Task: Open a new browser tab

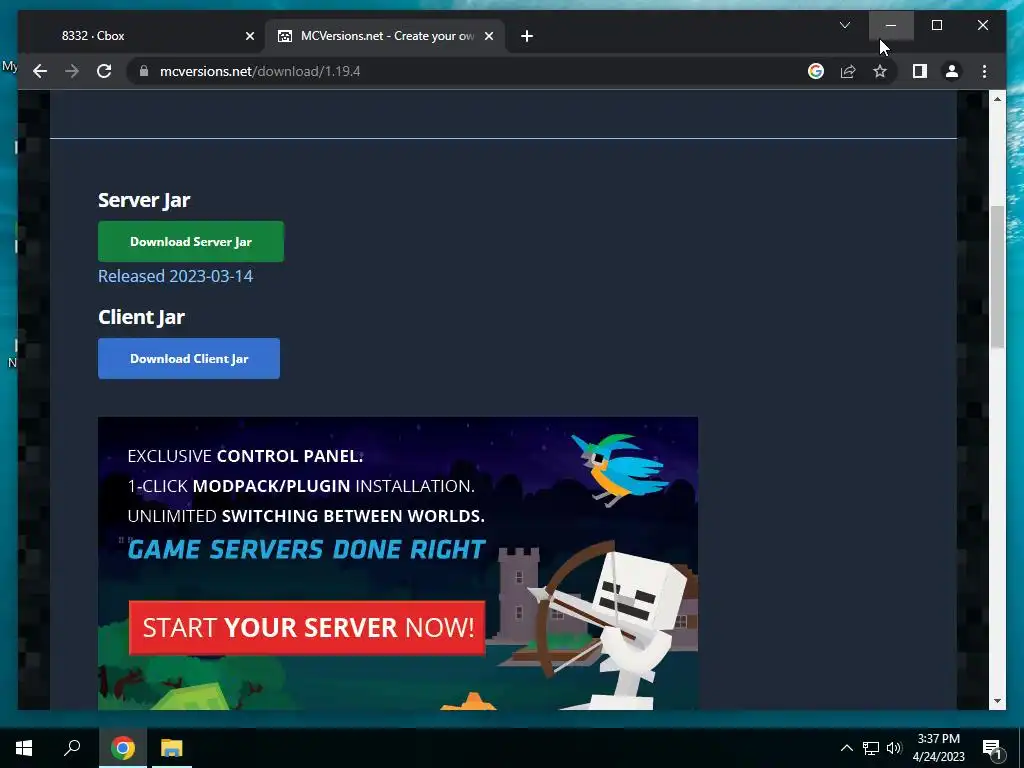Action: (527, 36)
